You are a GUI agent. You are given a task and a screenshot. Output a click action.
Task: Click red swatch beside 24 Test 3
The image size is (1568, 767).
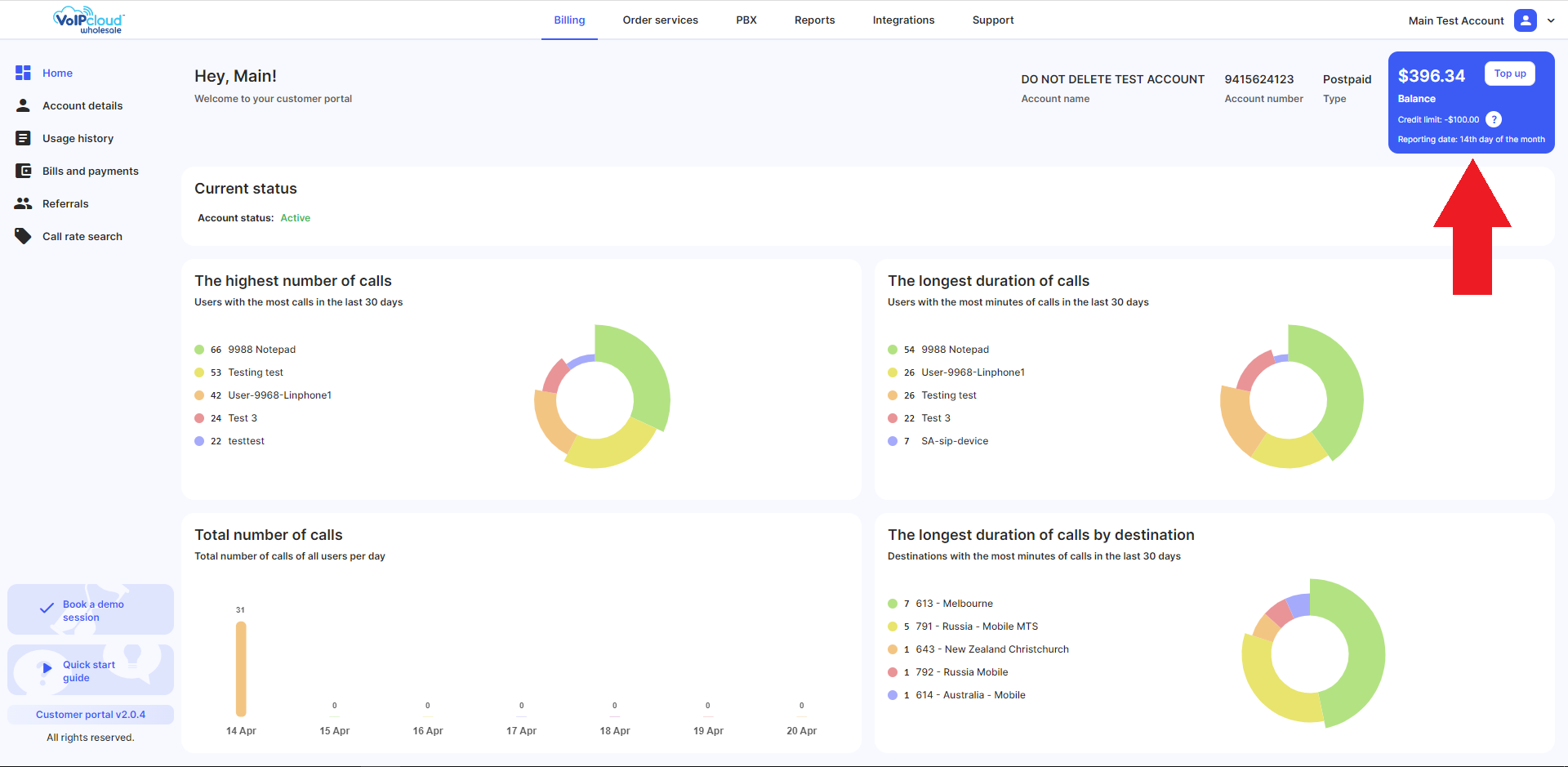199,418
